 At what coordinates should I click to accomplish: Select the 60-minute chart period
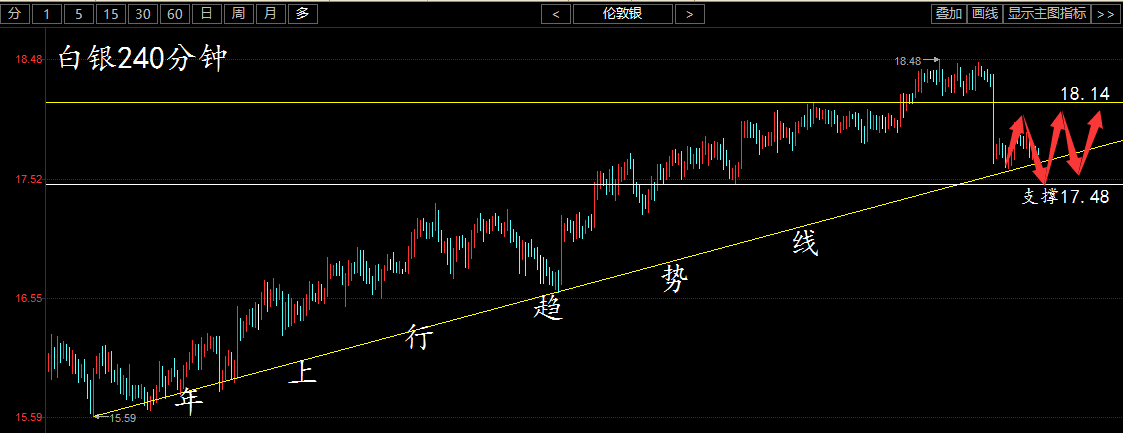pos(175,13)
